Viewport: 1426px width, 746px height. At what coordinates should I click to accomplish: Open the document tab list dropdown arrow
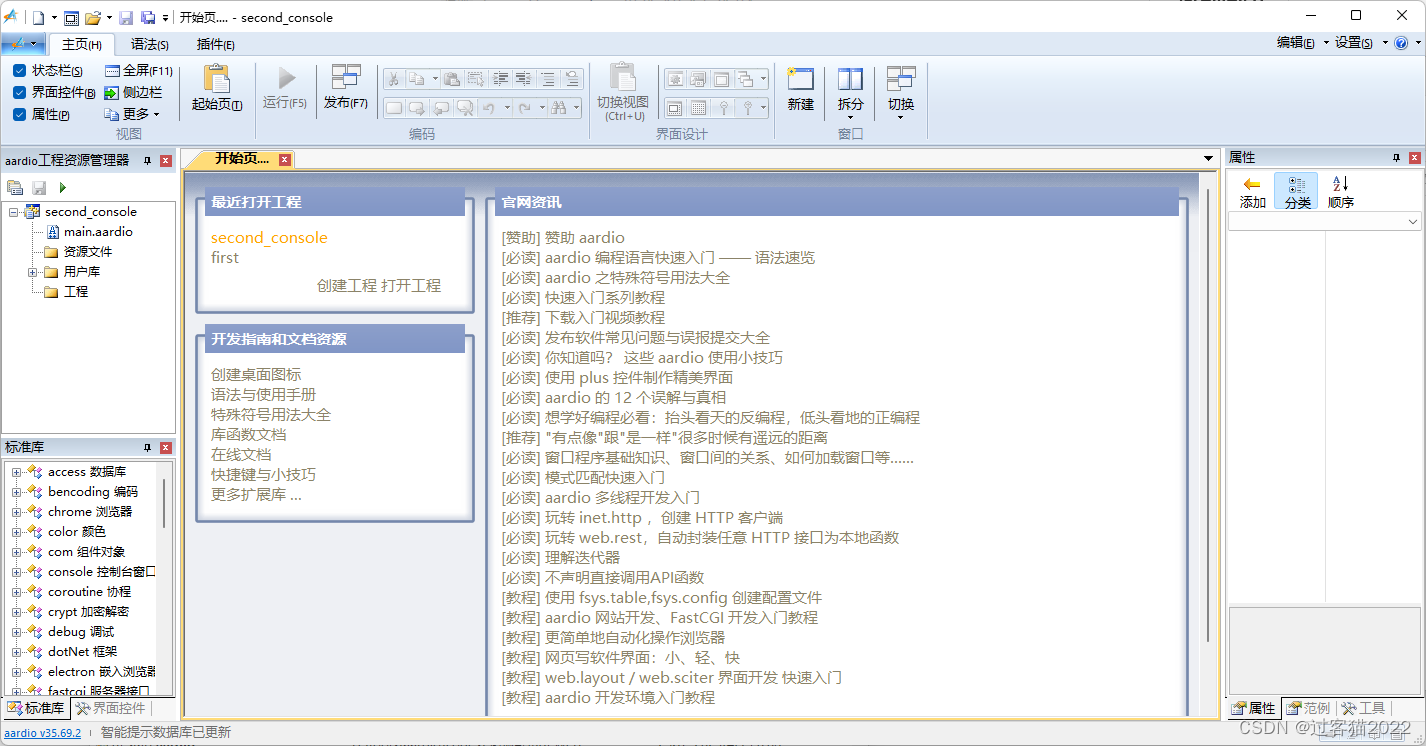(x=1209, y=159)
